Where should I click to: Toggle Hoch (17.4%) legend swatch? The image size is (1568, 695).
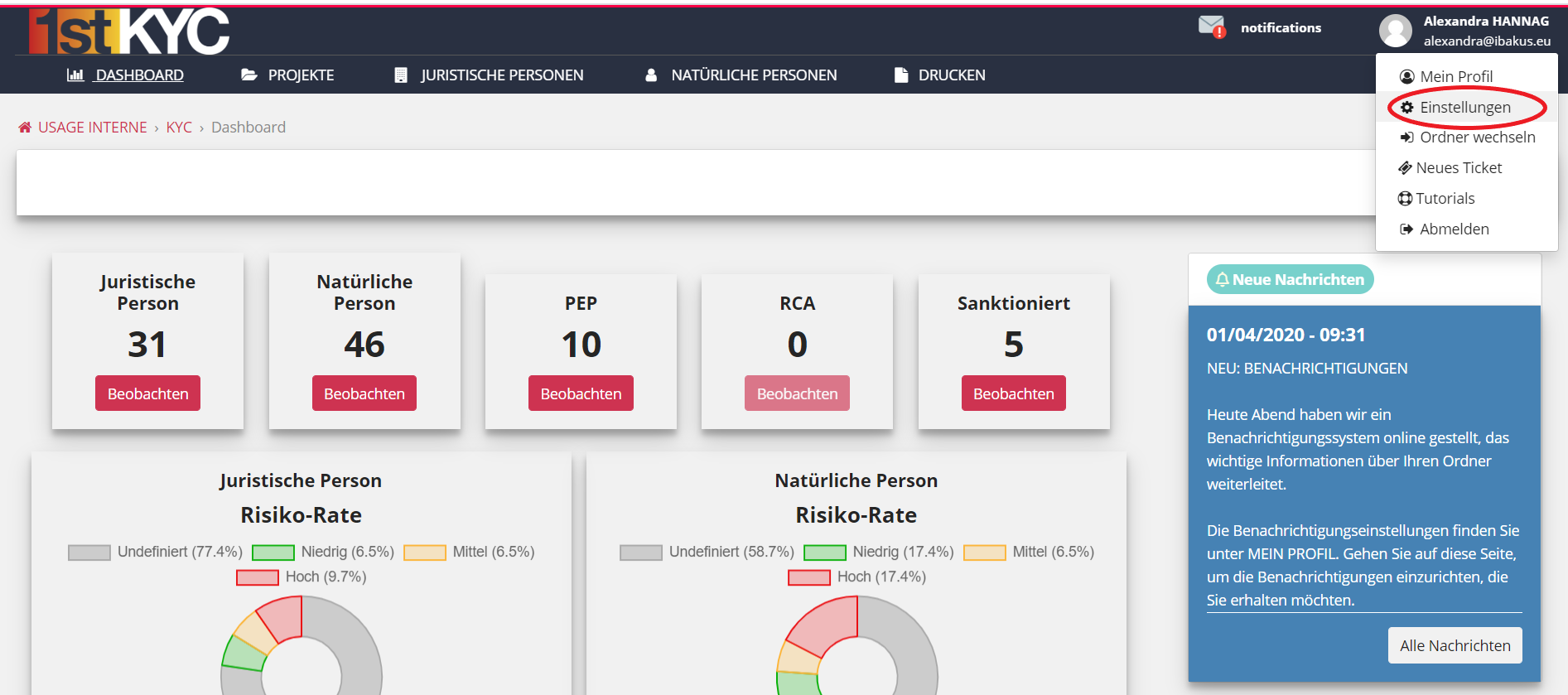pyautogui.click(x=809, y=577)
